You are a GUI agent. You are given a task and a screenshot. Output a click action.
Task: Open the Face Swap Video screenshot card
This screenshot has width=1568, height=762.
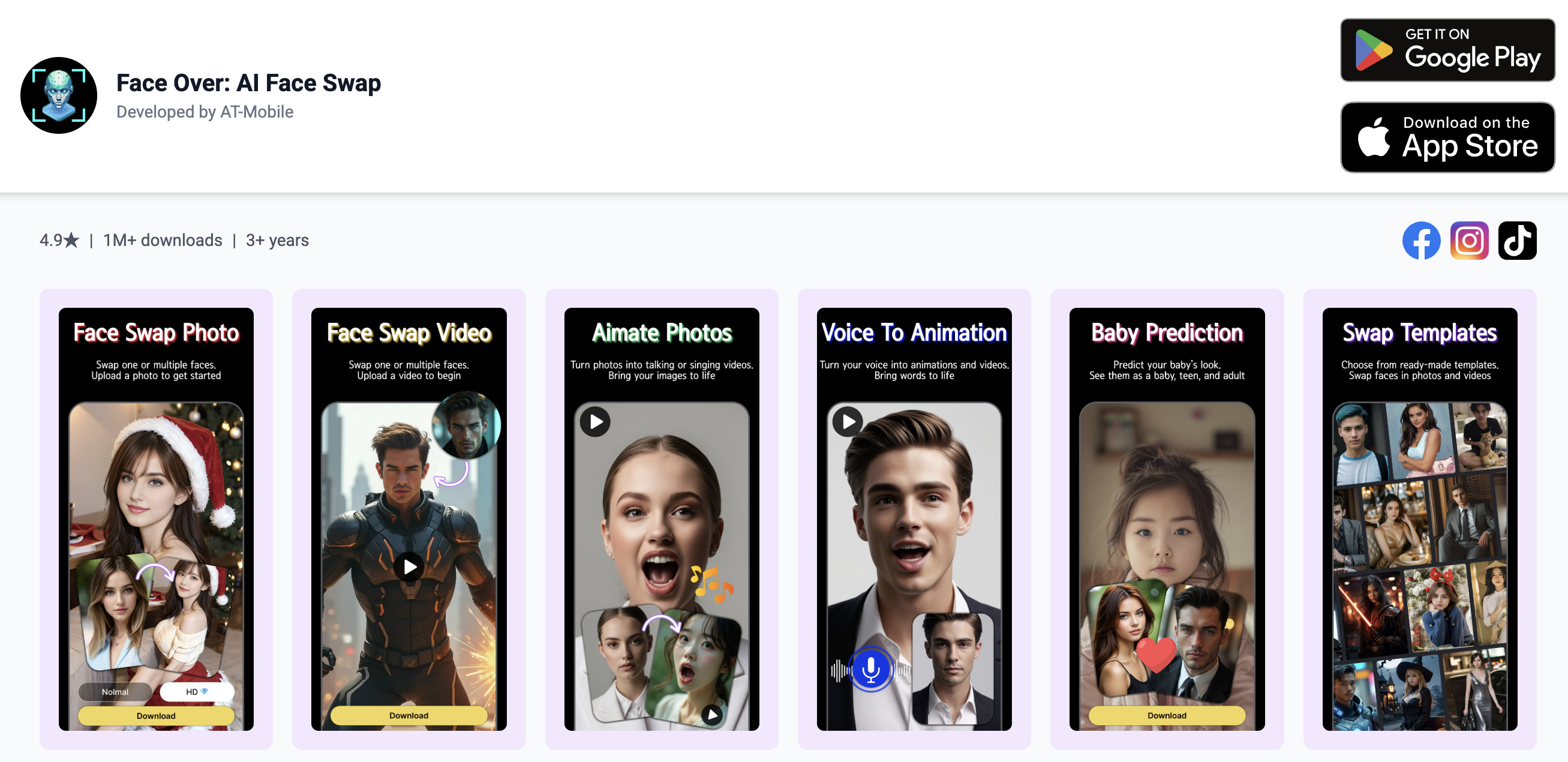tap(408, 519)
